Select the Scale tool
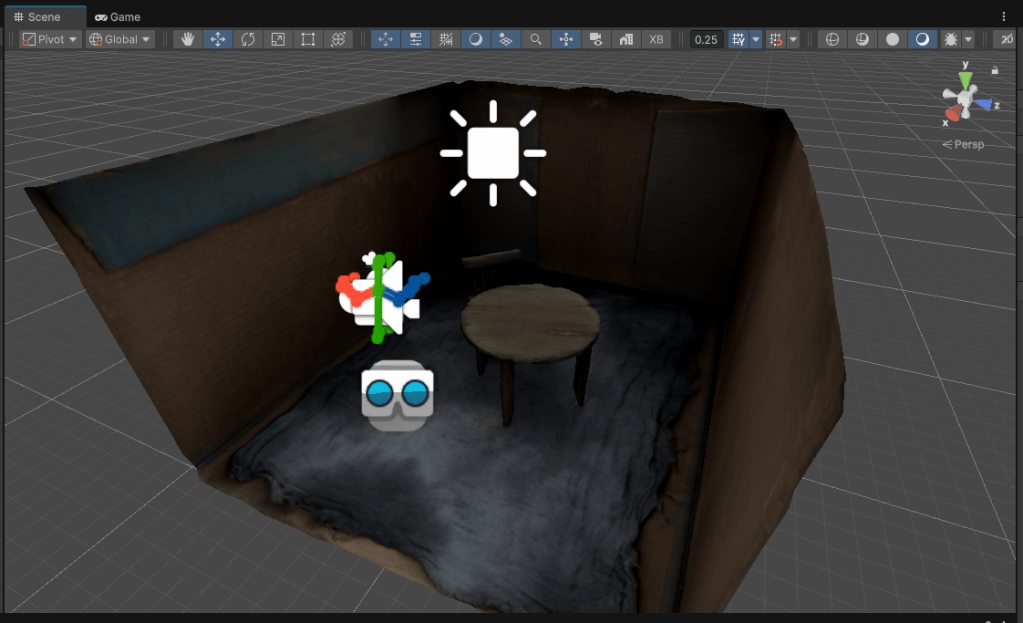 (278, 39)
